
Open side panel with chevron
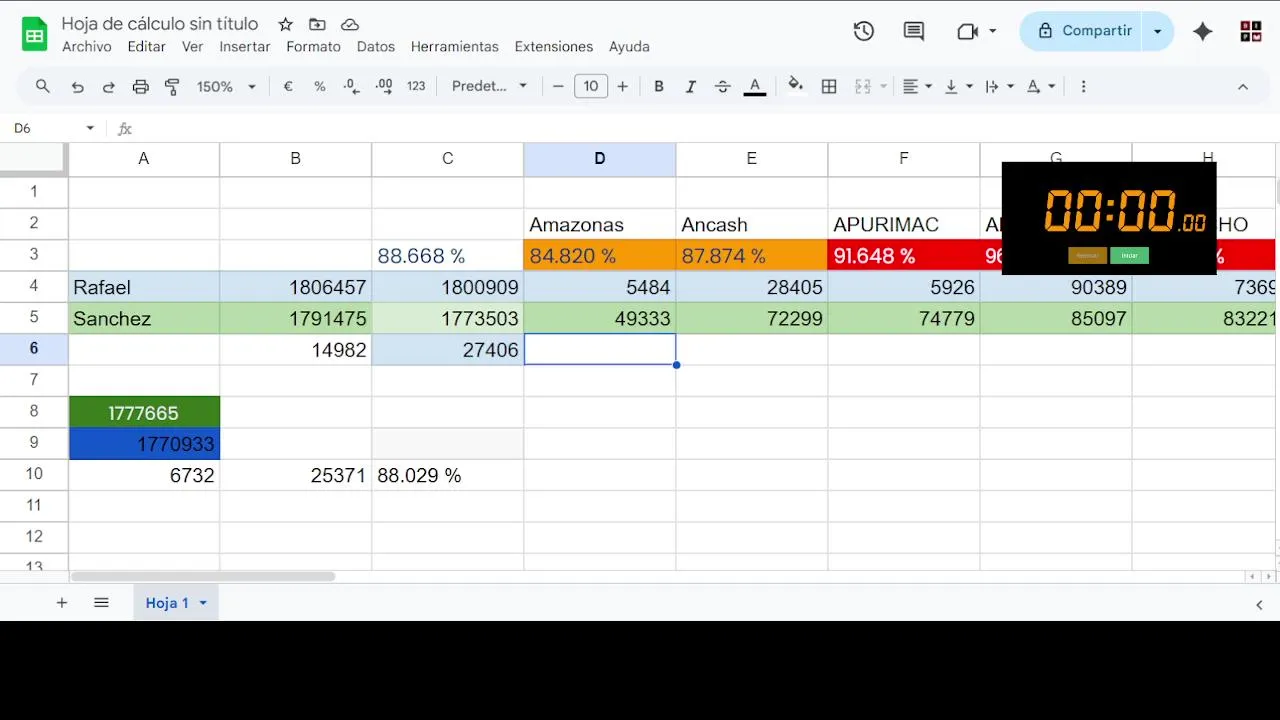1259,604
